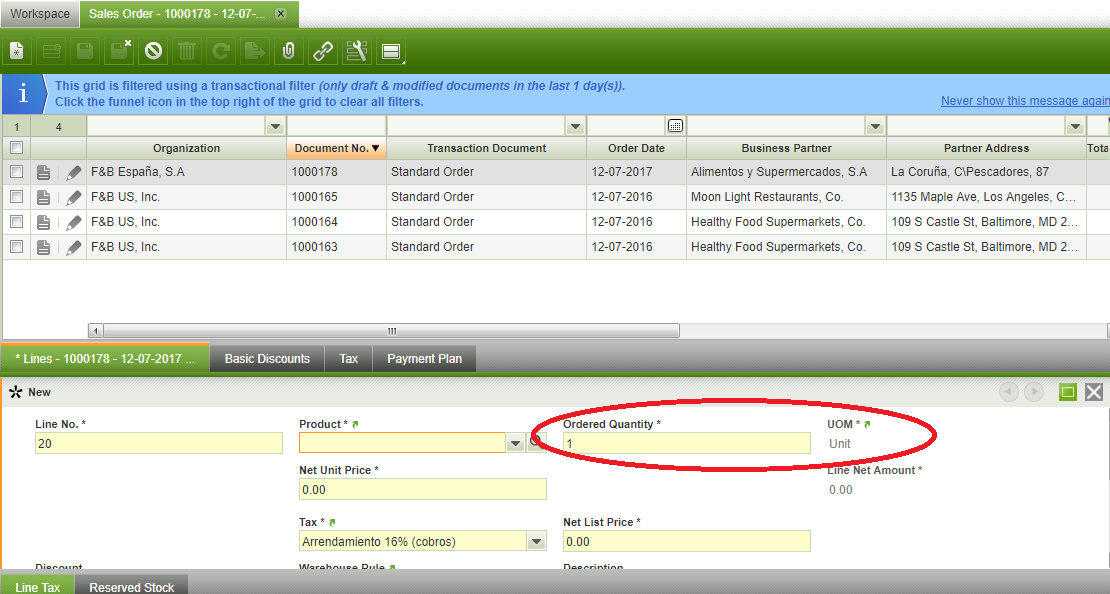Expand the Product dropdown arrow
This screenshot has height=594, width=1110.
coord(515,443)
